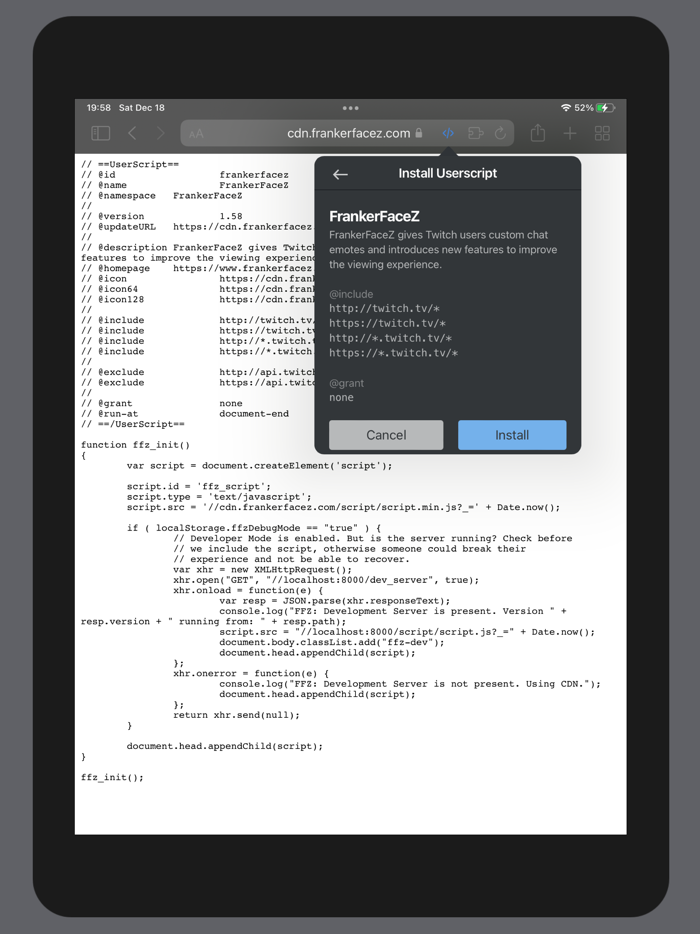Tap the popup's http://*.twitch.tv/* include line
Viewport: 700px width, 934px height.
[x=390, y=338]
